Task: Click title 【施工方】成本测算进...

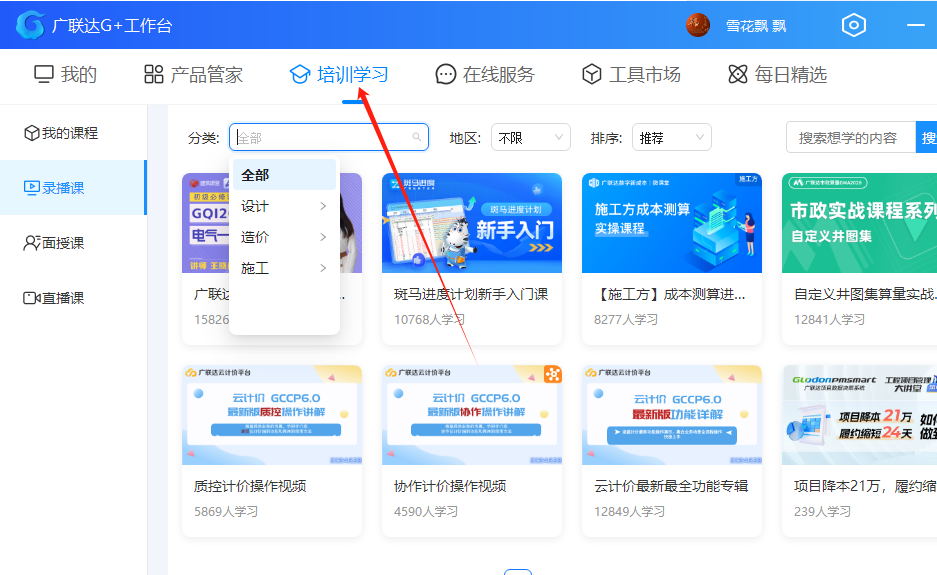Action: [x=669, y=294]
